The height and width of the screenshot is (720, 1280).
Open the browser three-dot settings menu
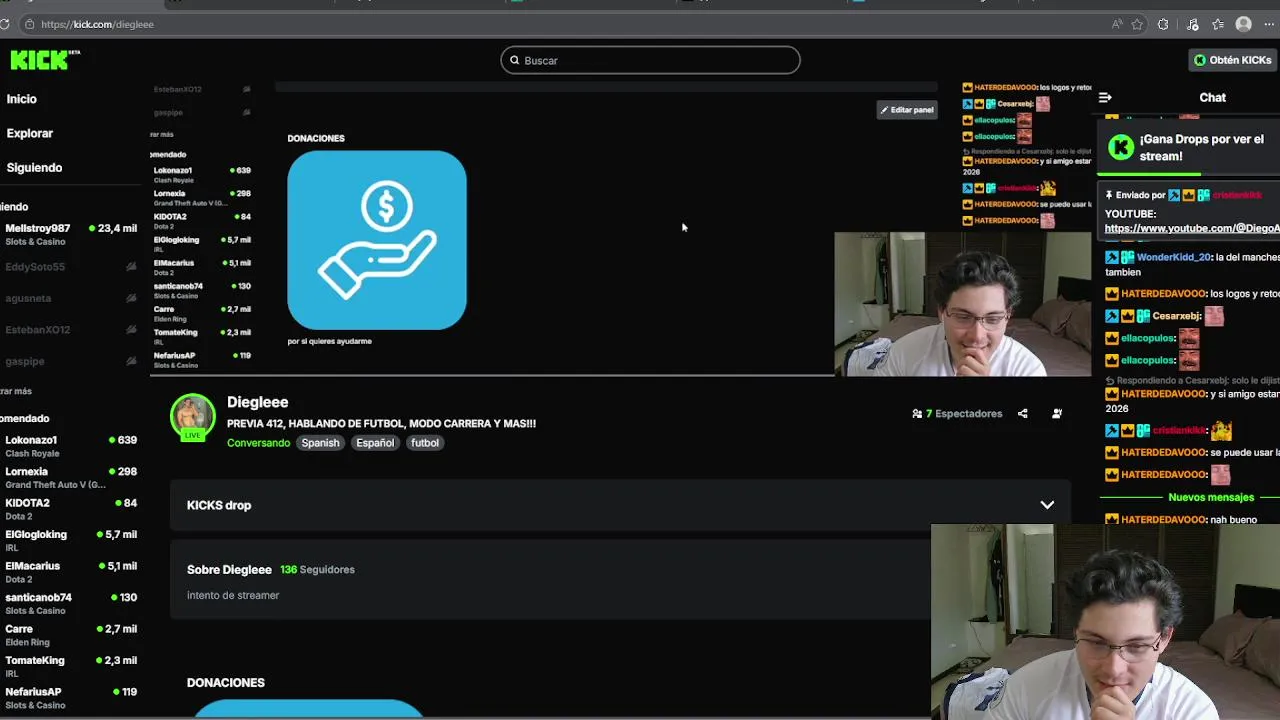(x=1269, y=24)
